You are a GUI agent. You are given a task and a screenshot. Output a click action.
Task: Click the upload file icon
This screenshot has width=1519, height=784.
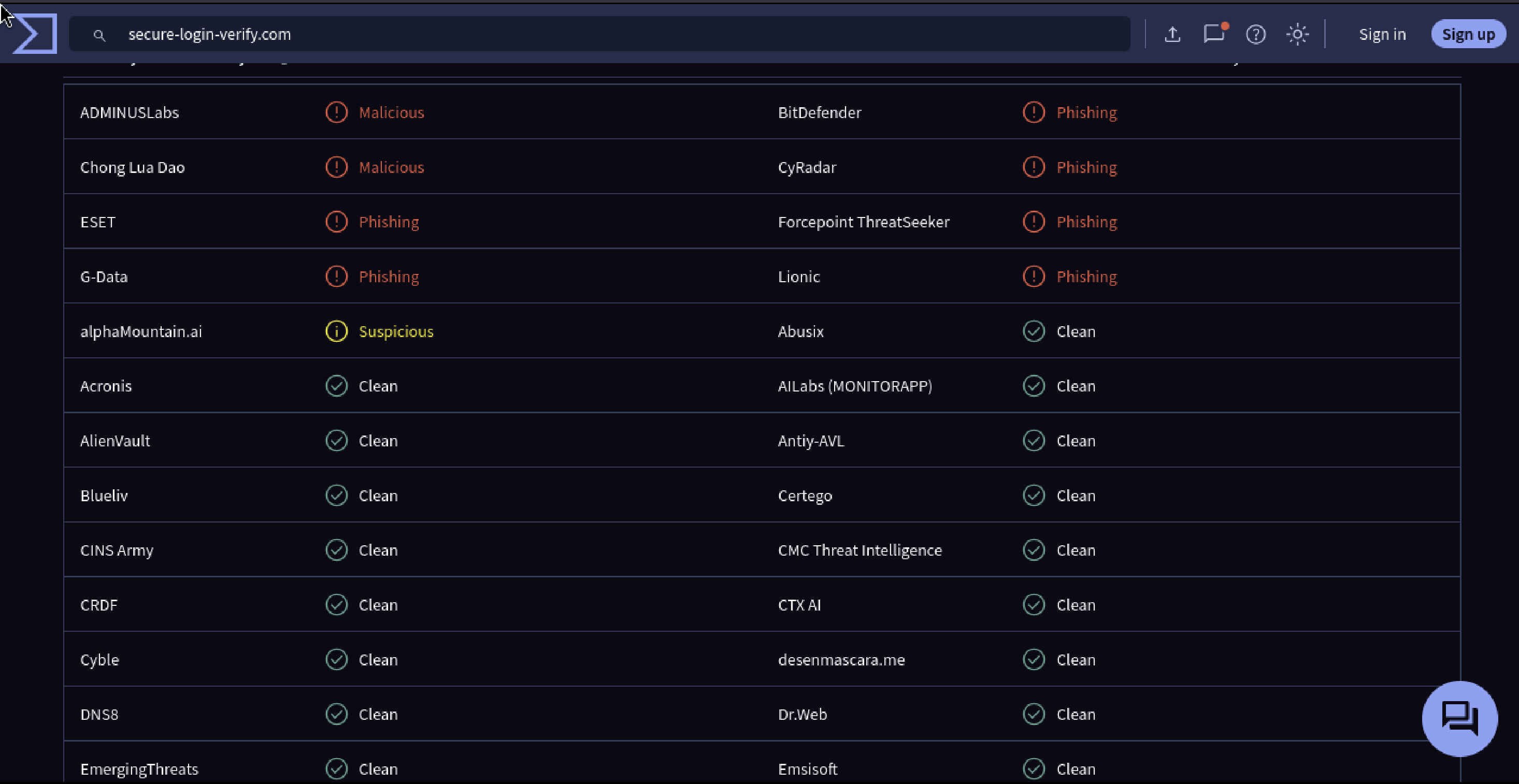point(1172,34)
